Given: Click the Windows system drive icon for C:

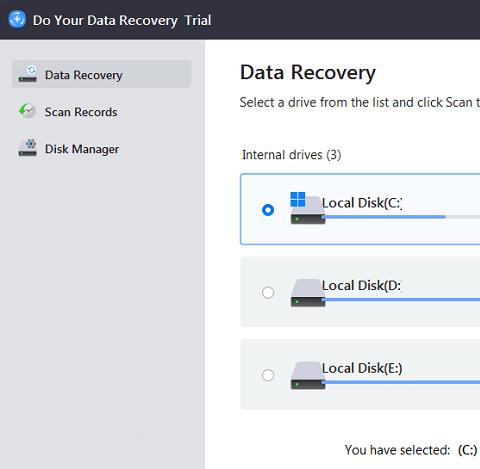Looking at the screenshot, I should click(x=307, y=208).
